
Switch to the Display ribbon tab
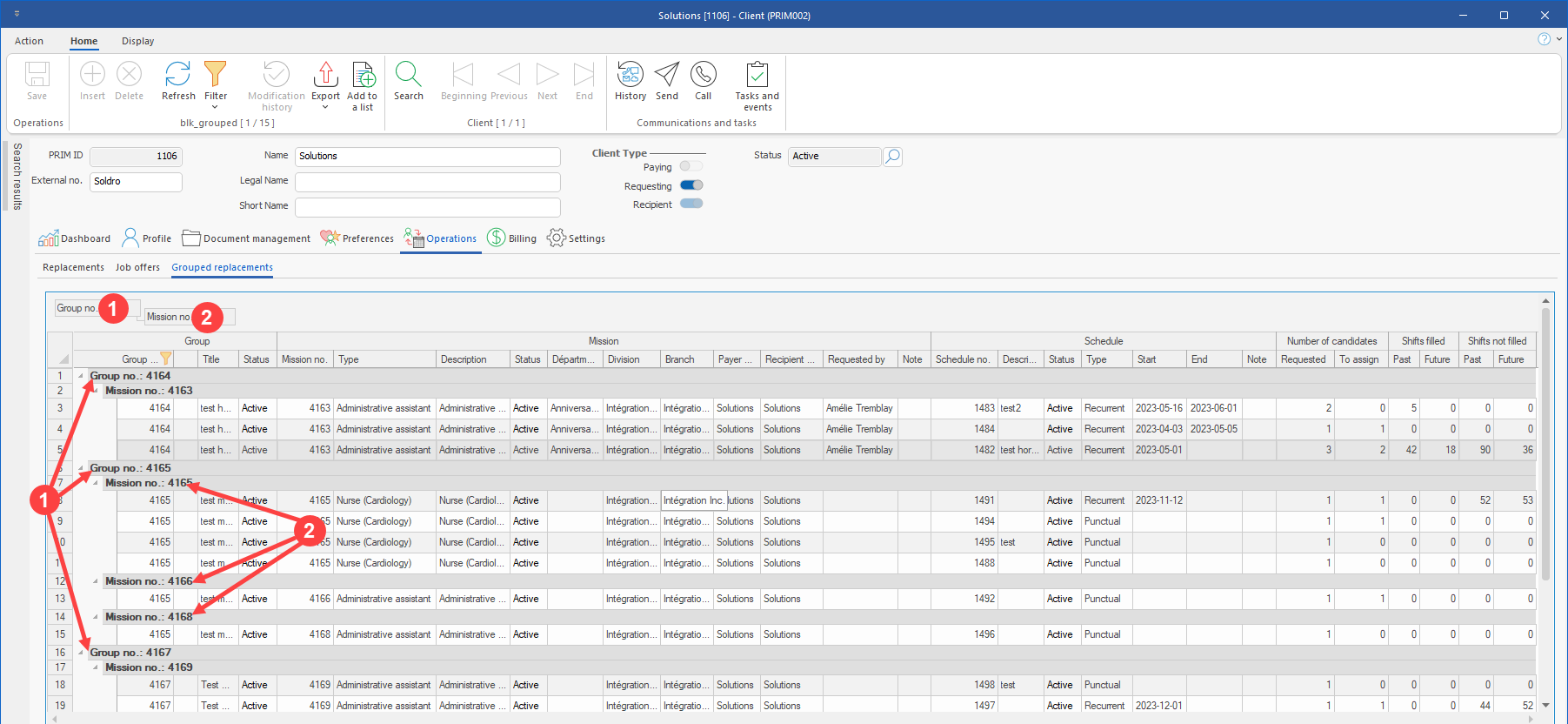(137, 41)
